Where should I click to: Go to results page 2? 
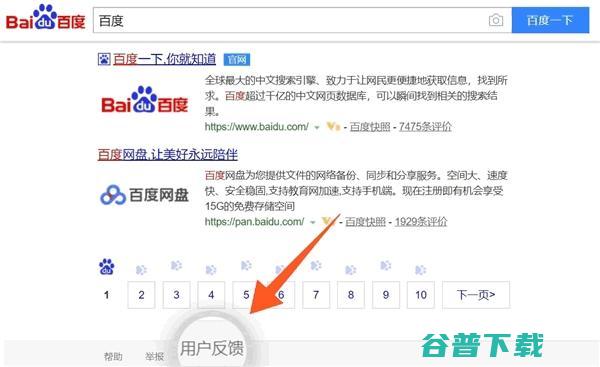(141, 295)
